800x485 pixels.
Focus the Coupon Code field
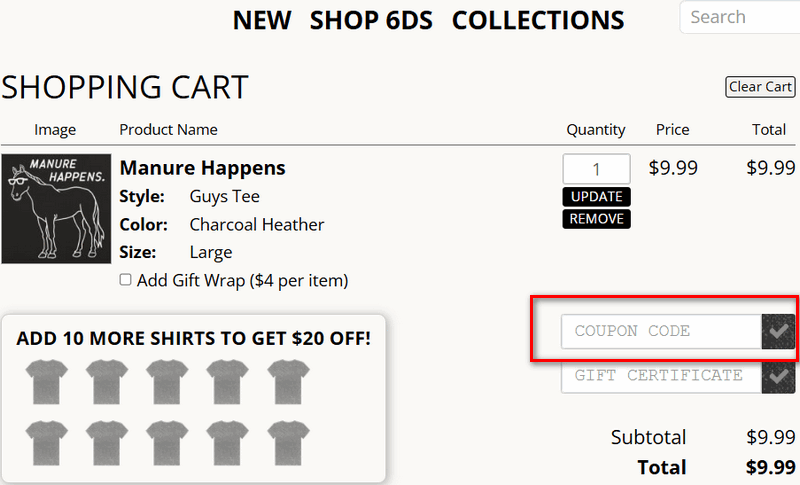pos(661,331)
